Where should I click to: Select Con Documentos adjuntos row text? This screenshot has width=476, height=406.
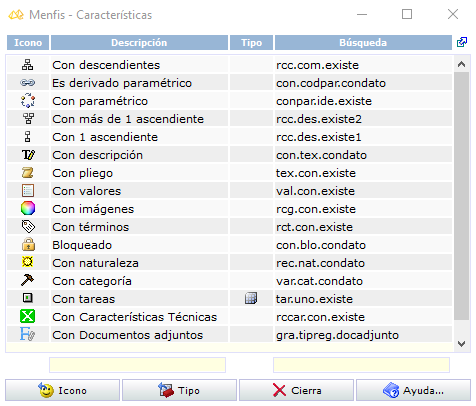(x=128, y=335)
